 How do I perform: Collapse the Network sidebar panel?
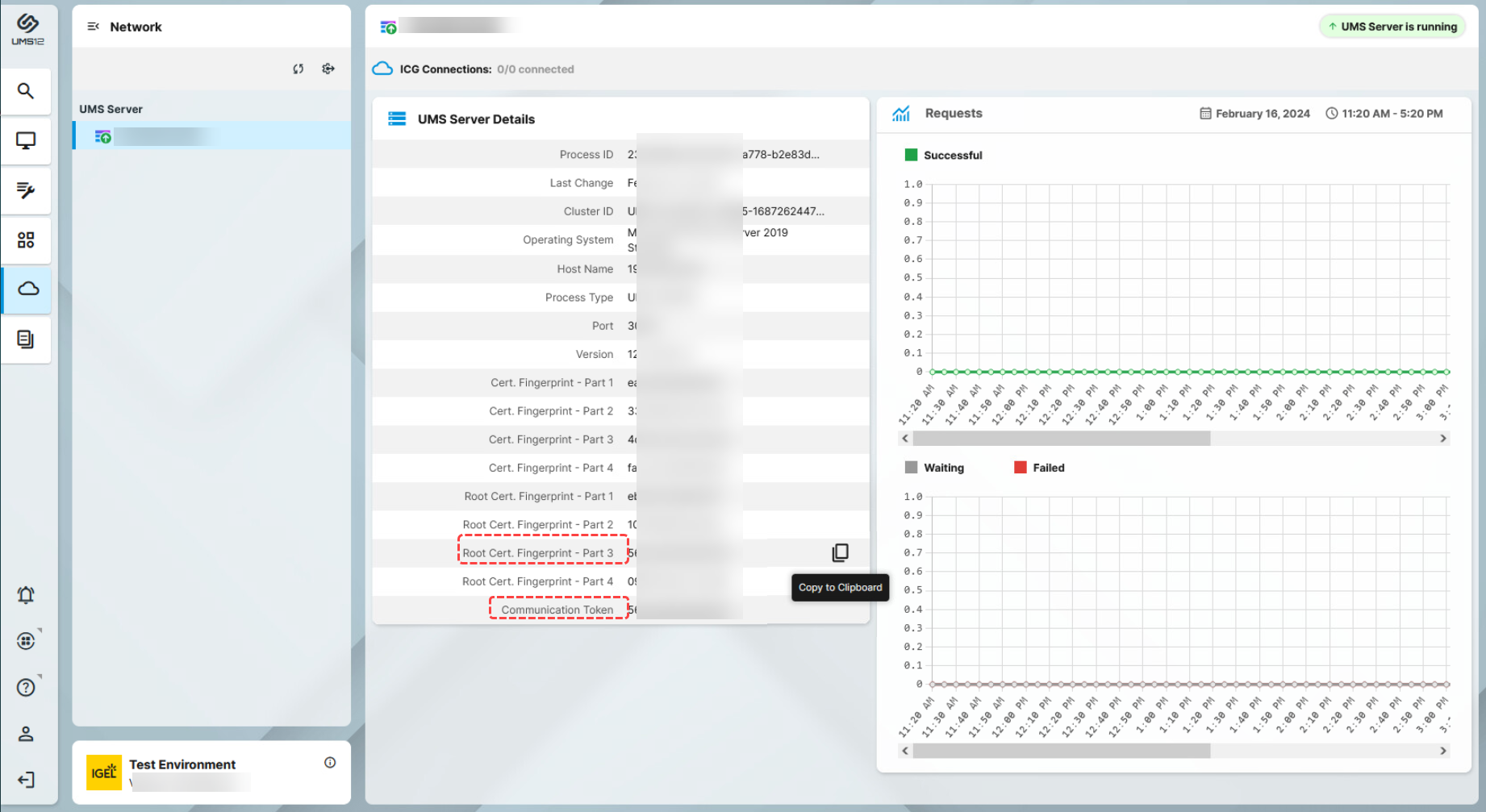coord(93,26)
